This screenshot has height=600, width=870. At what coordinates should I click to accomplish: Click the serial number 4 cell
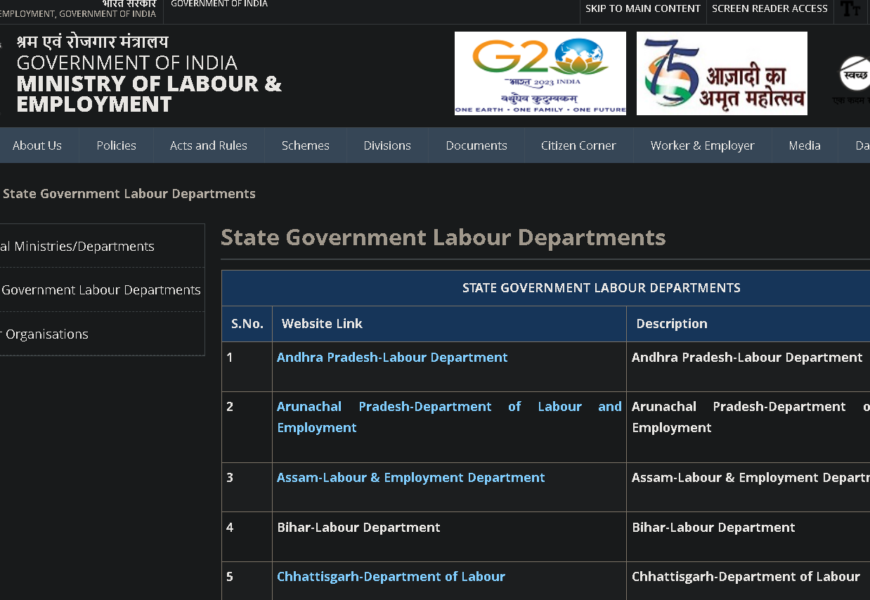(247, 536)
